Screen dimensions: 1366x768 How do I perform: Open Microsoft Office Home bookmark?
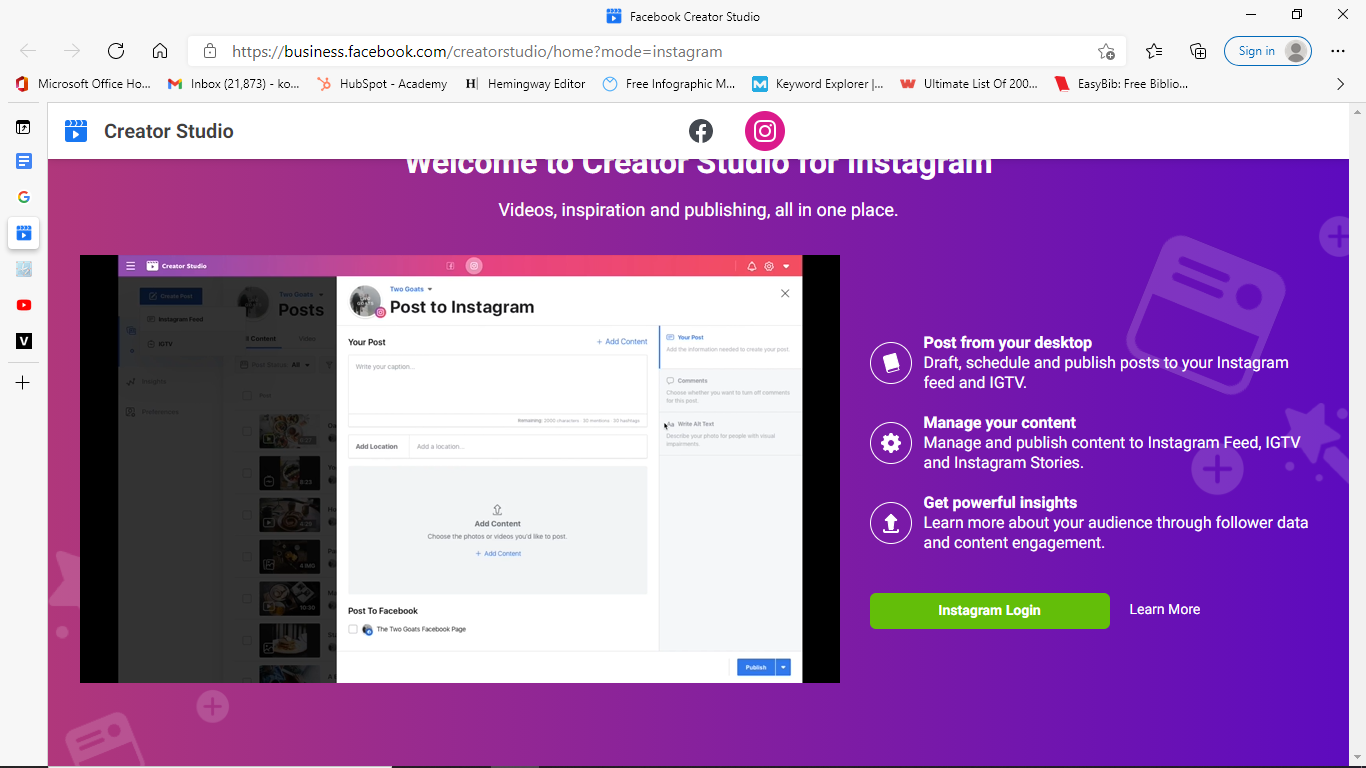84,84
